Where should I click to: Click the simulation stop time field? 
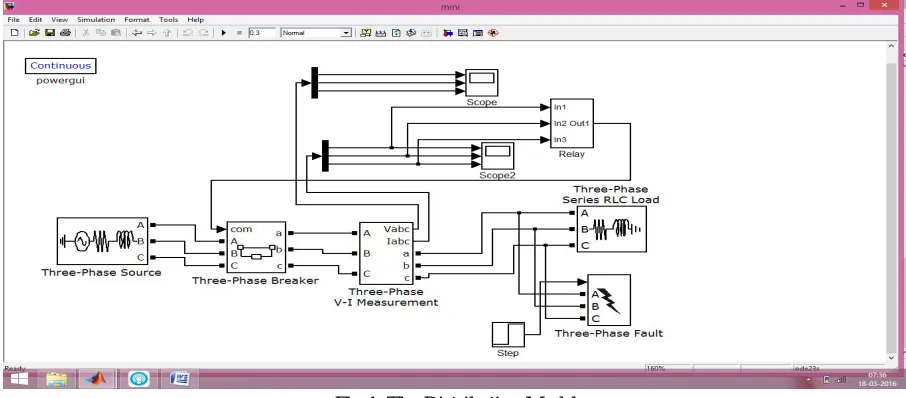tap(262, 33)
